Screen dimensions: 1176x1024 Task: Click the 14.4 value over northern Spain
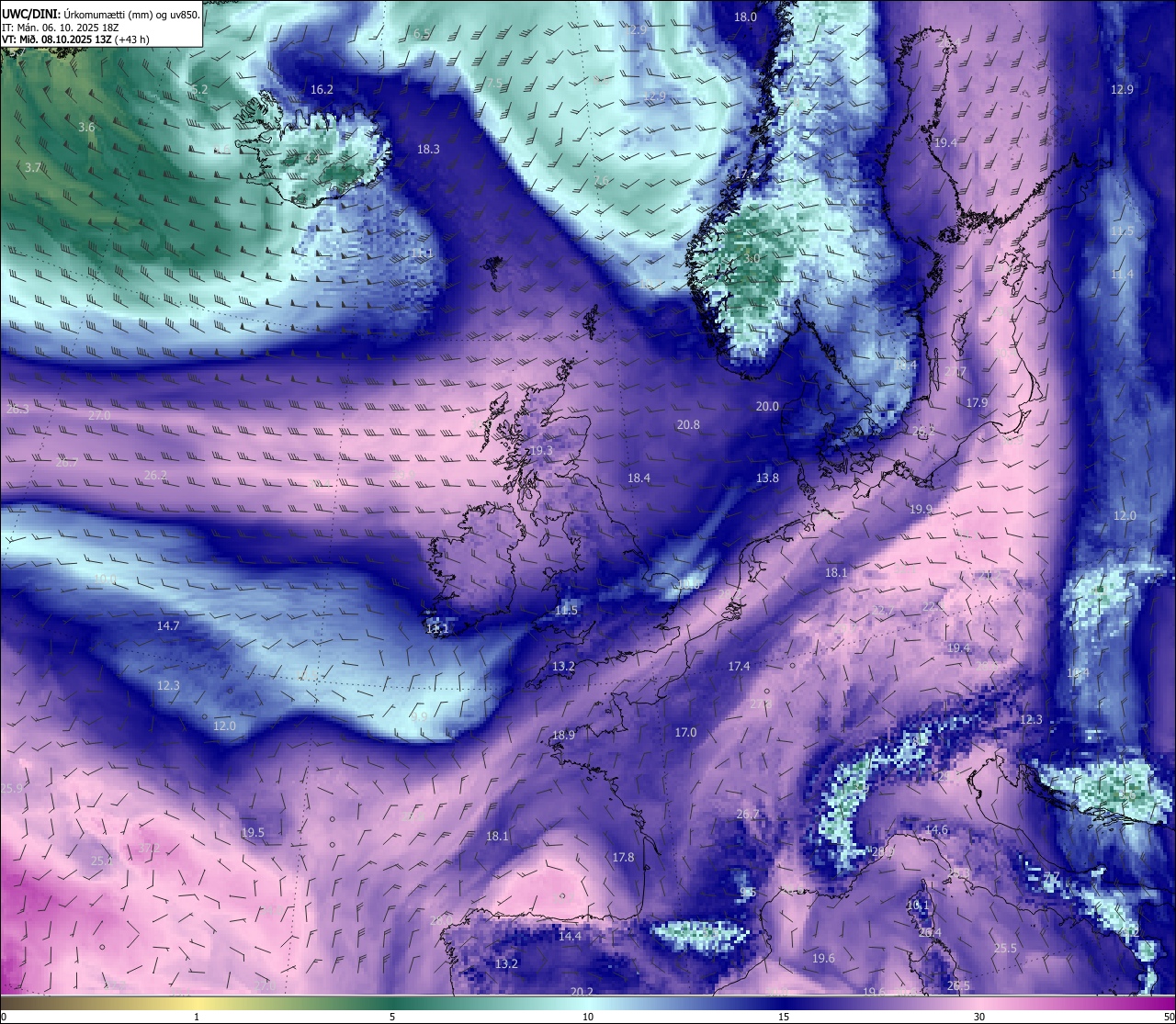pyautogui.click(x=570, y=936)
